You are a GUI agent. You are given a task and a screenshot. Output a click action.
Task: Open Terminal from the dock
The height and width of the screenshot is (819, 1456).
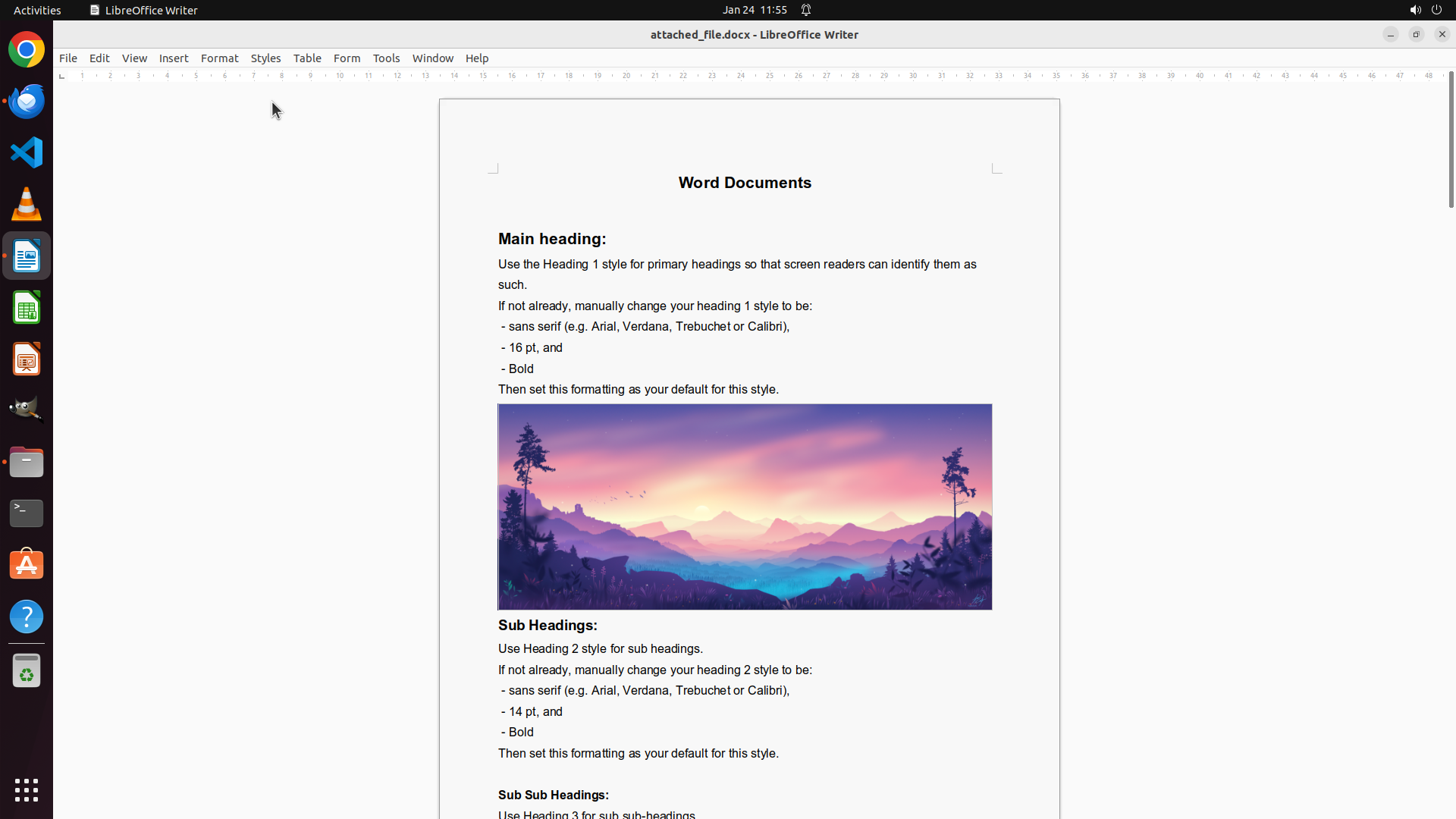[x=27, y=513]
